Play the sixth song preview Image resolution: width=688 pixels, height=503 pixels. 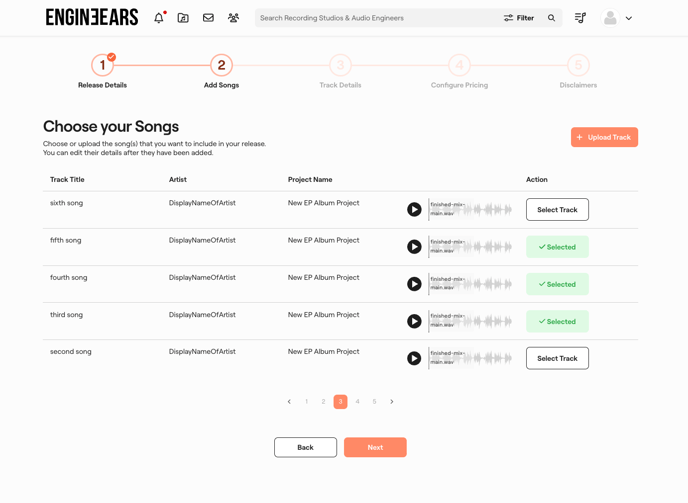point(414,210)
